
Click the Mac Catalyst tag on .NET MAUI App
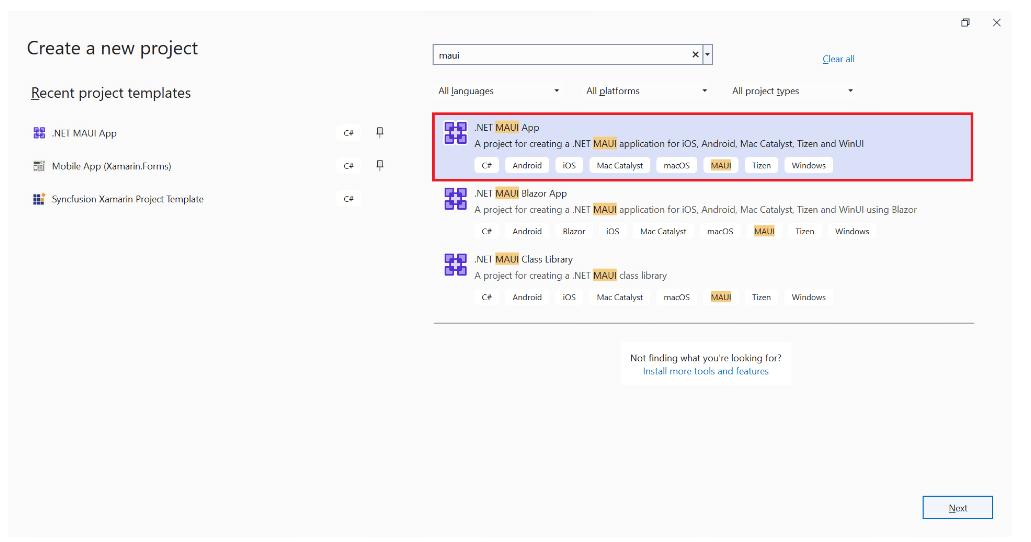(619, 165)
